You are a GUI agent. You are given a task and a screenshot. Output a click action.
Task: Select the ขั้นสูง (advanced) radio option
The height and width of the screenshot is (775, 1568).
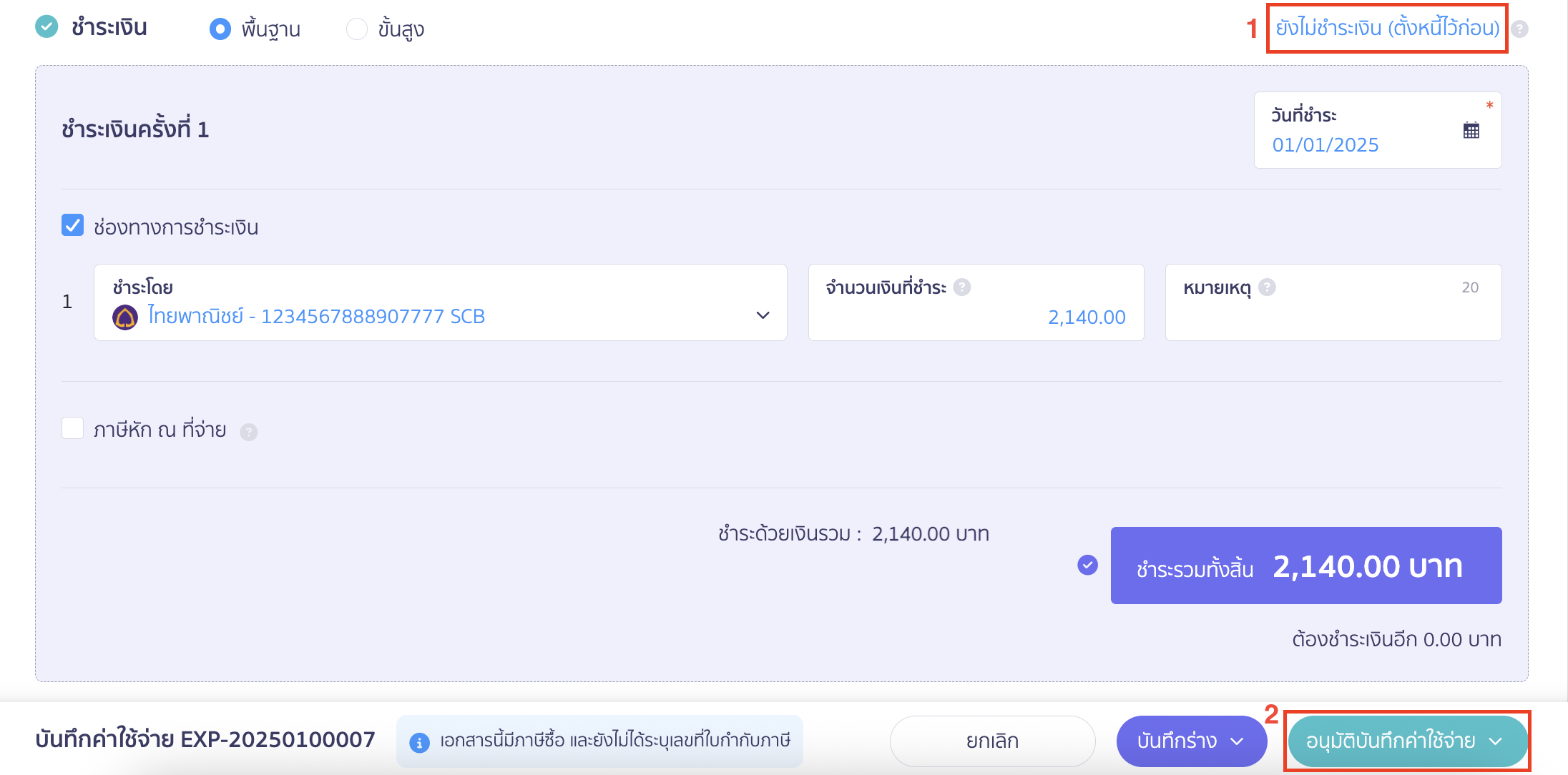[x=356, y=29]
